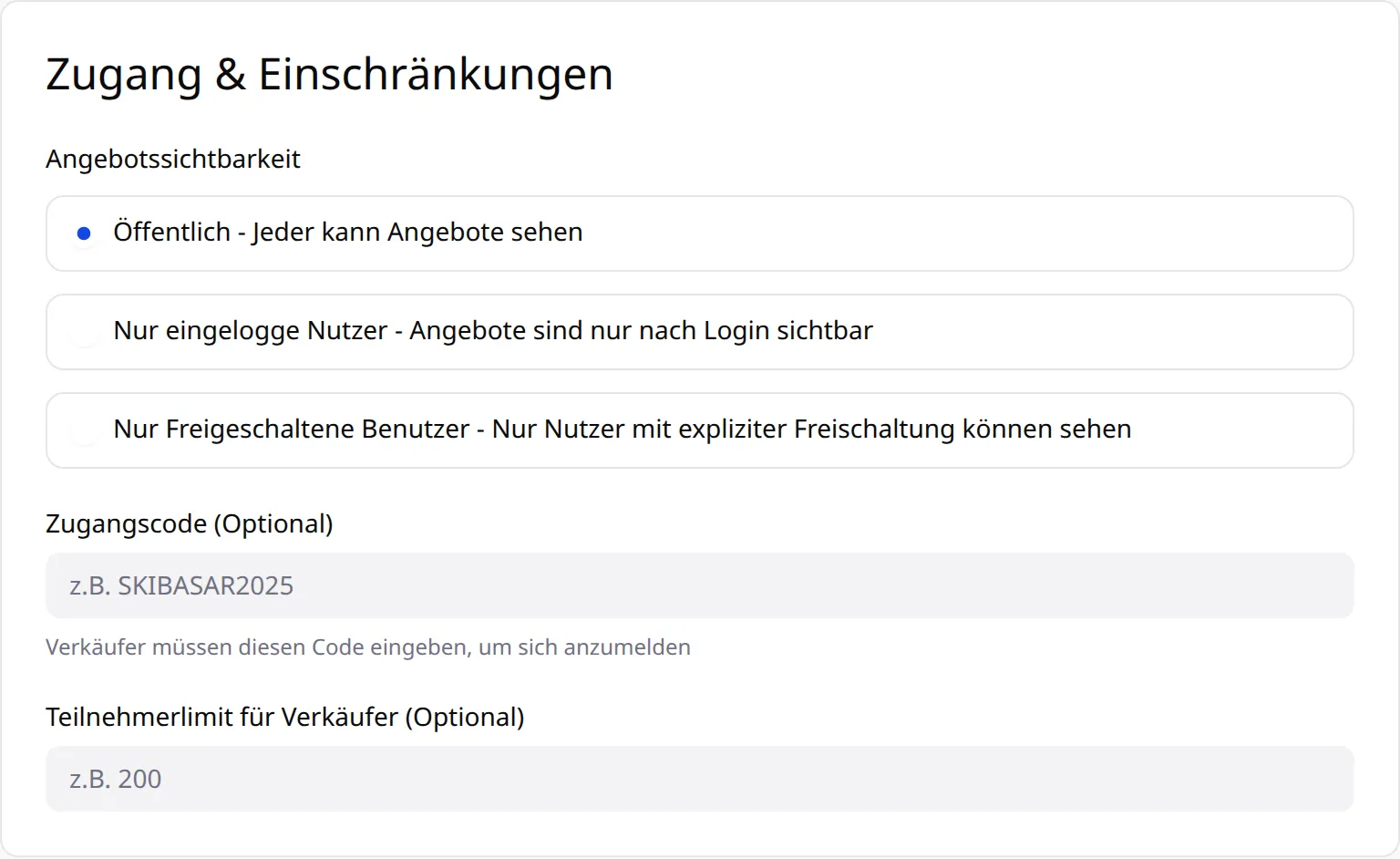Select 'Nur Freigeschaltene Benutzer' radio option

[84, 430]
